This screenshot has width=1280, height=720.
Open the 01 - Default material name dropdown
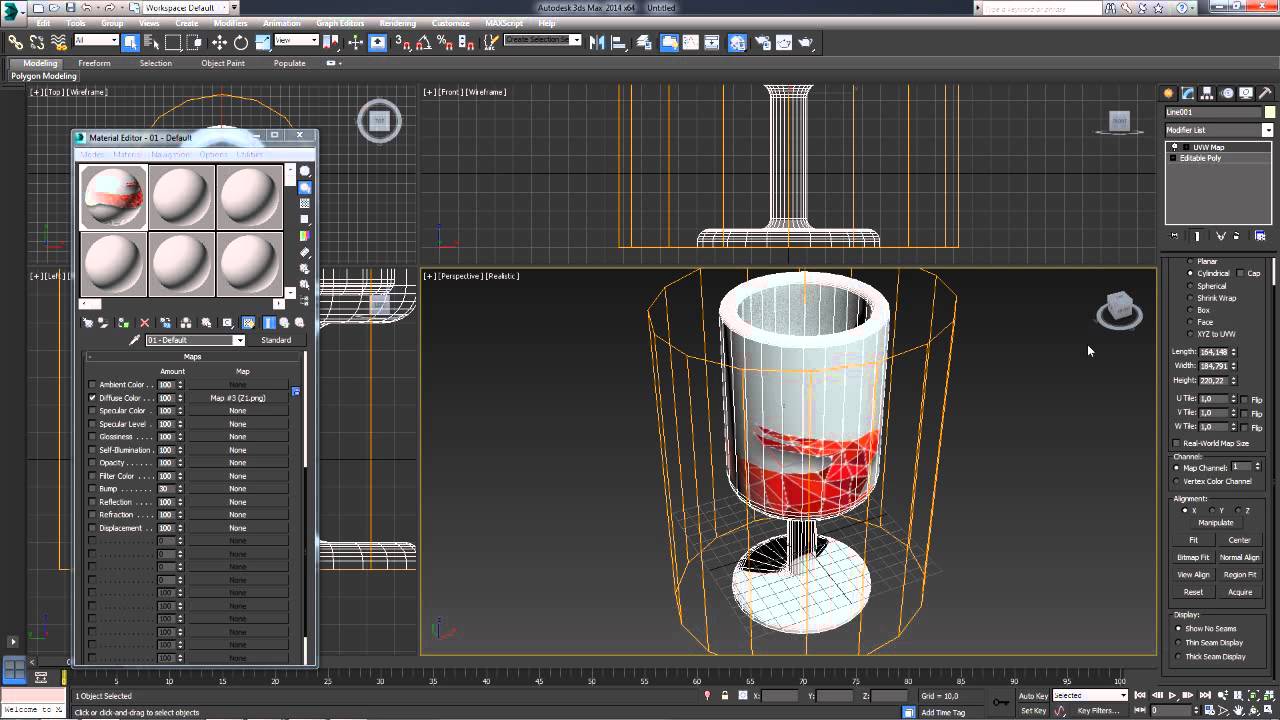pyautogui.click(x=195, y=340)
